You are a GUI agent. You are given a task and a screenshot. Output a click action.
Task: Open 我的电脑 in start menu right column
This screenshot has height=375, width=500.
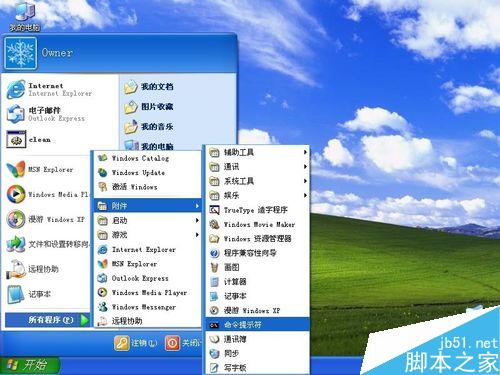[149, 145]
